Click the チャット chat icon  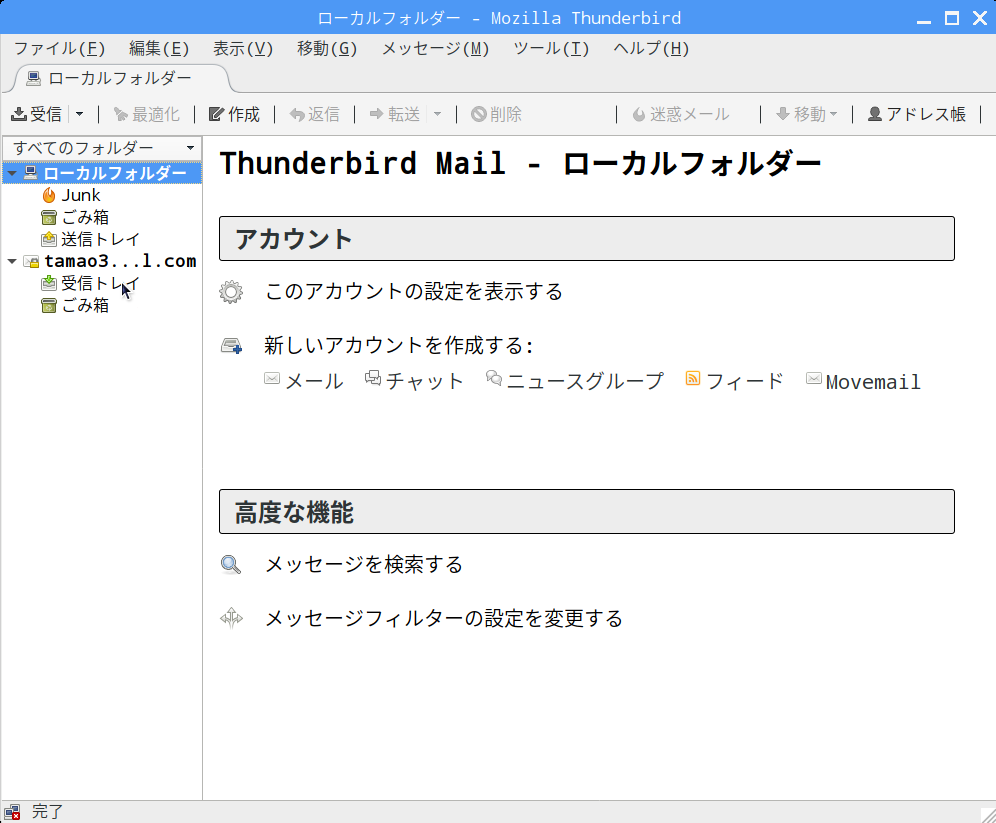point(373,378)
